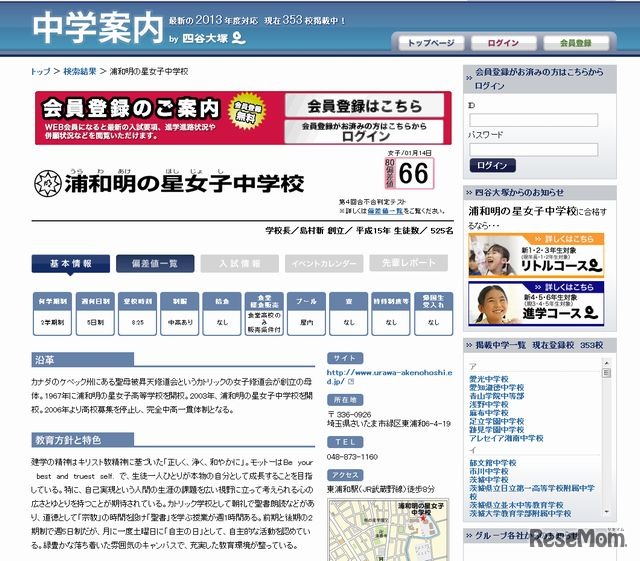Click the red ログイン header button
This screenshot has height=561, width=640.
click(503, 42)
